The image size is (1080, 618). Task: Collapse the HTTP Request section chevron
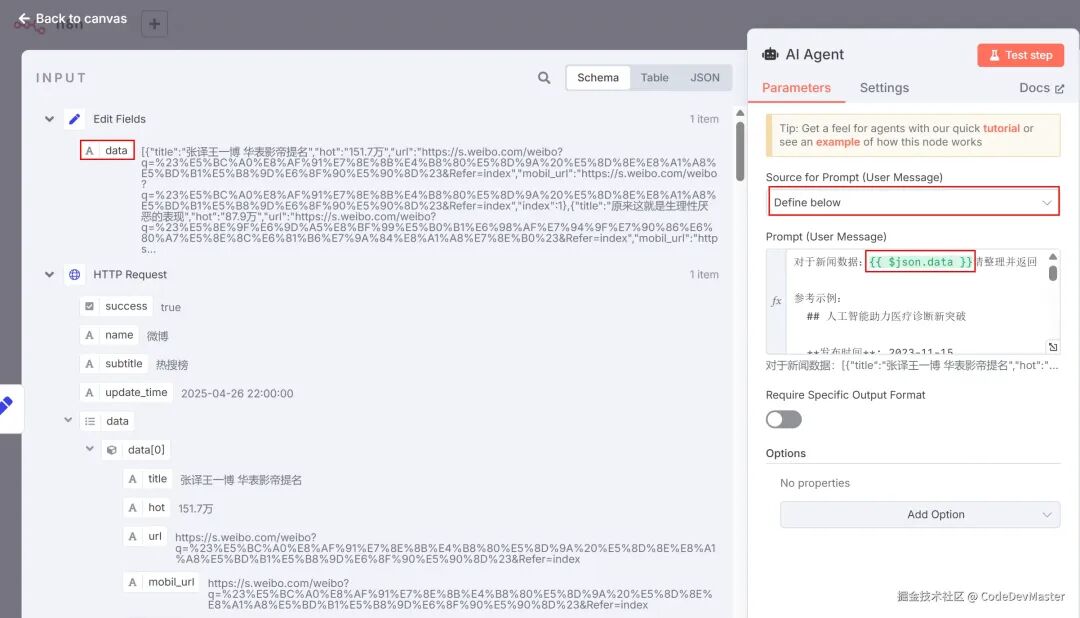49,274
